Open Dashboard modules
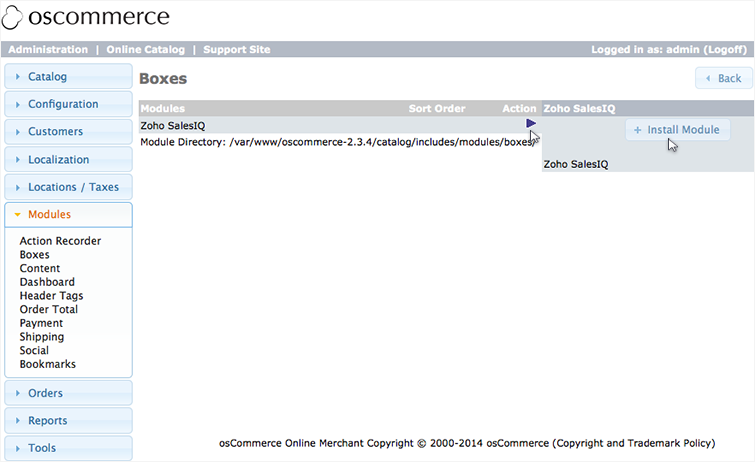 (x=47, y=282)
